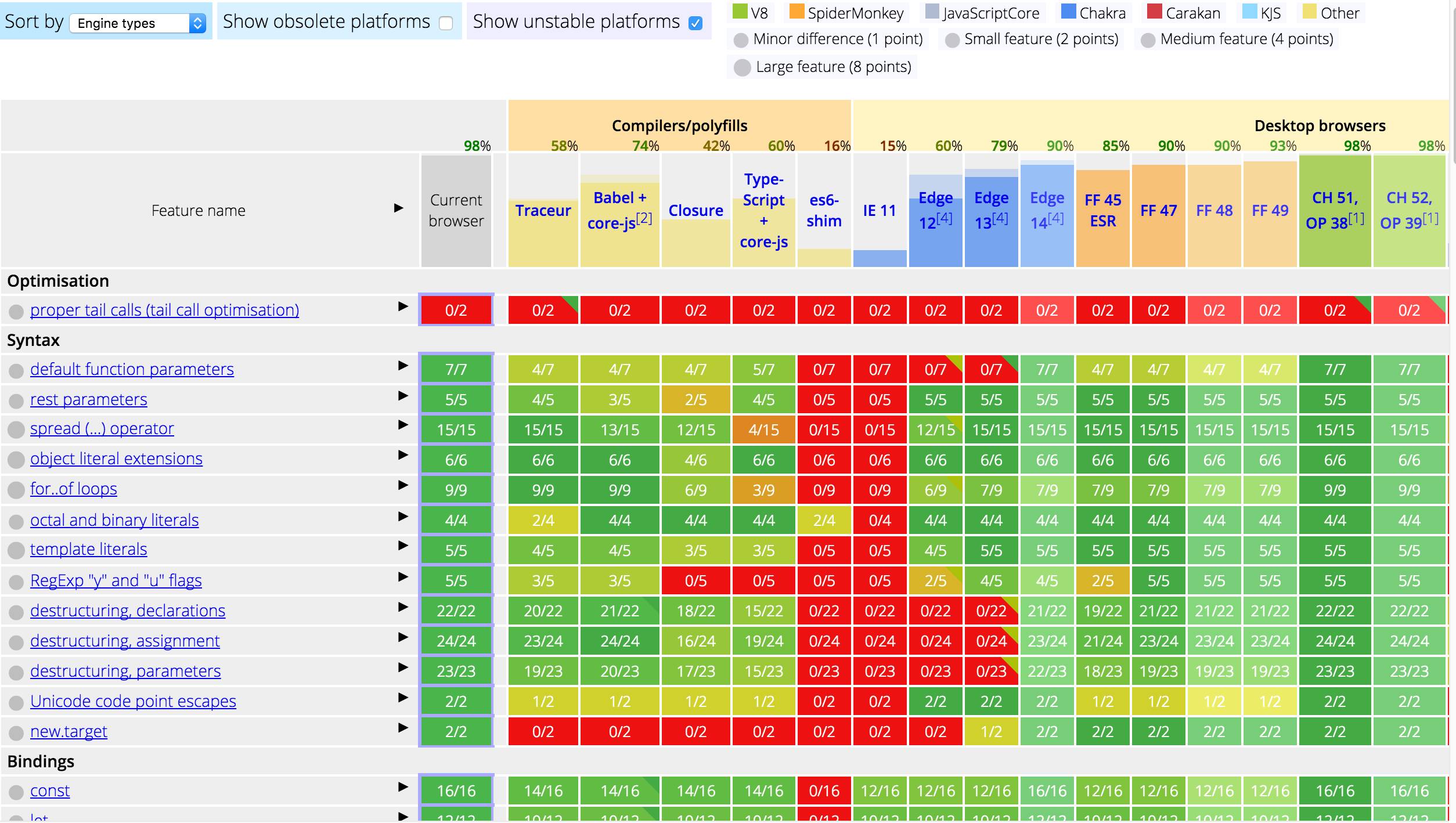Open proper tail calls feature link

(164, 310)
